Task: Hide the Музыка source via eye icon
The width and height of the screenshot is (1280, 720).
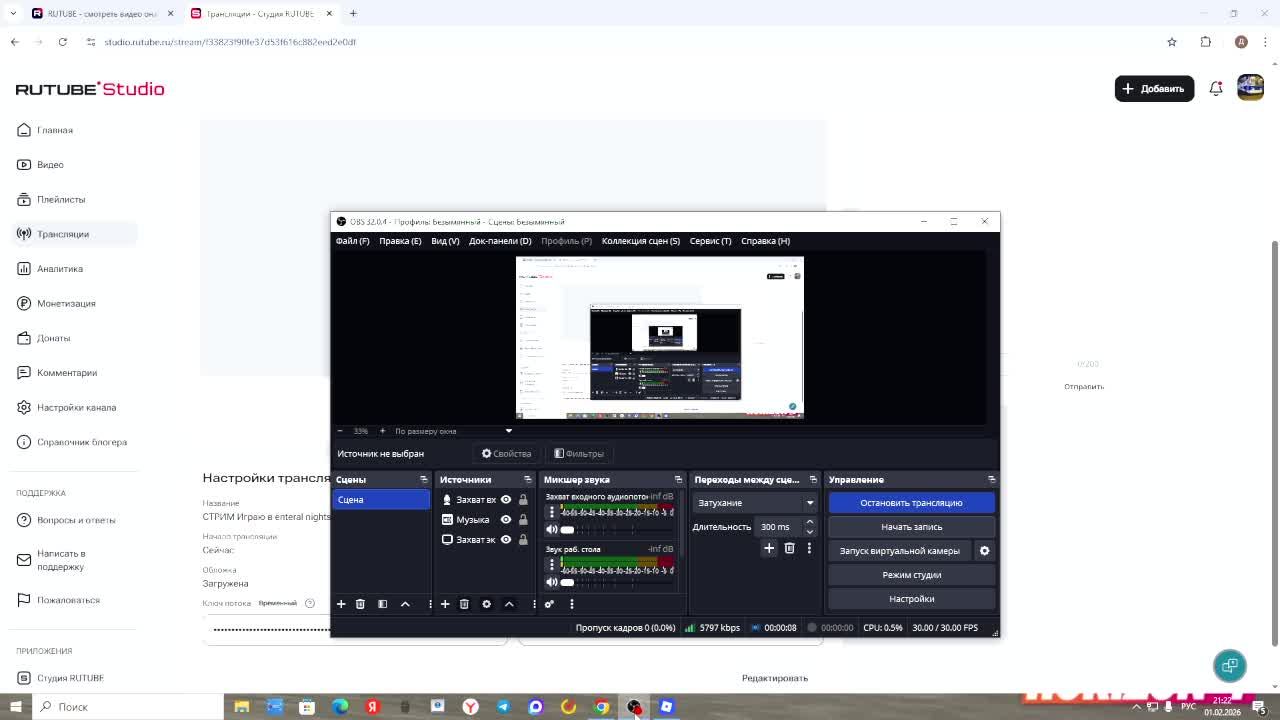Action: point(506,520)
